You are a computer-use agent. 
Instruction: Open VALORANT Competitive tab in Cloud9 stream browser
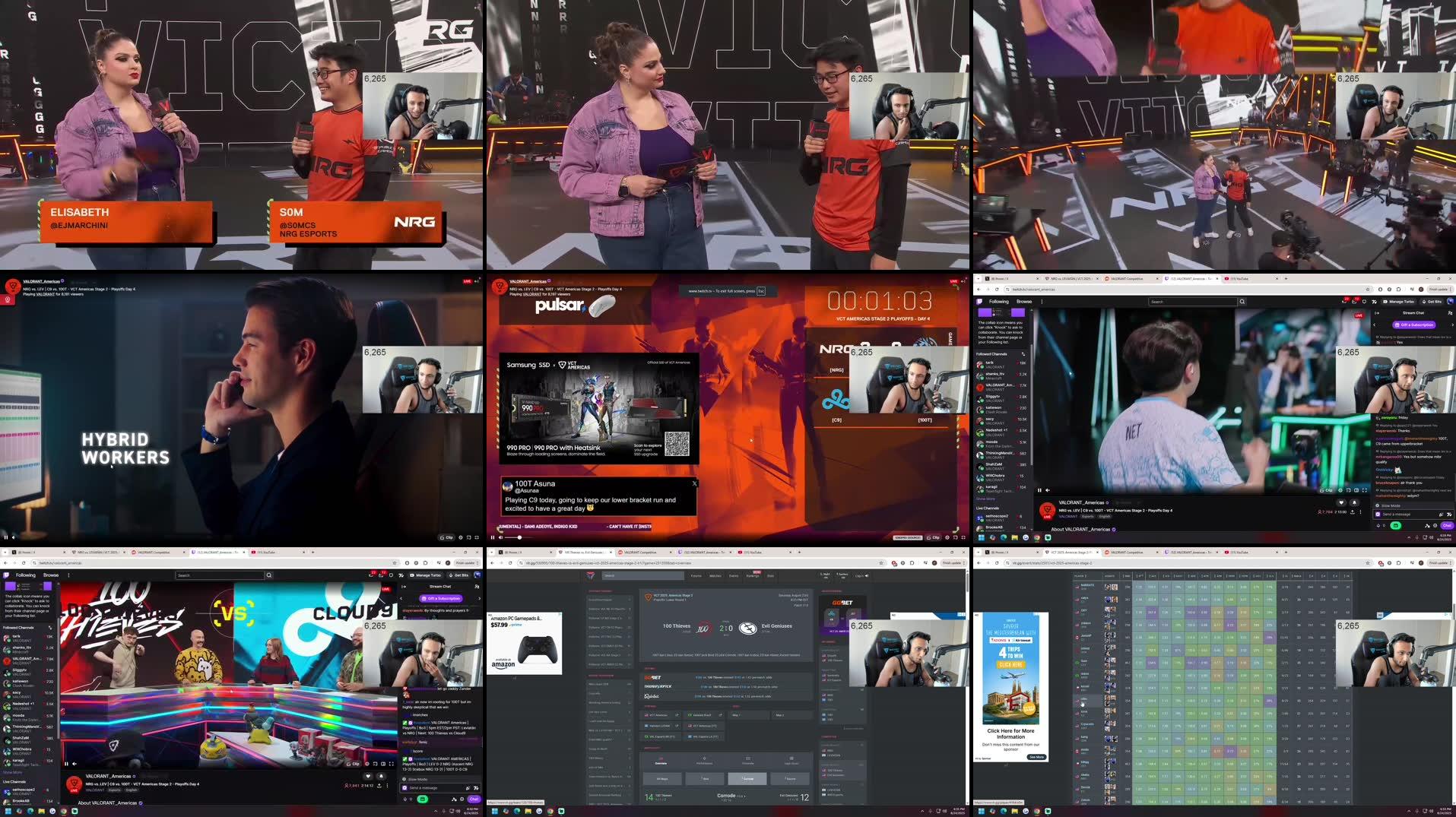pos(157,552)
